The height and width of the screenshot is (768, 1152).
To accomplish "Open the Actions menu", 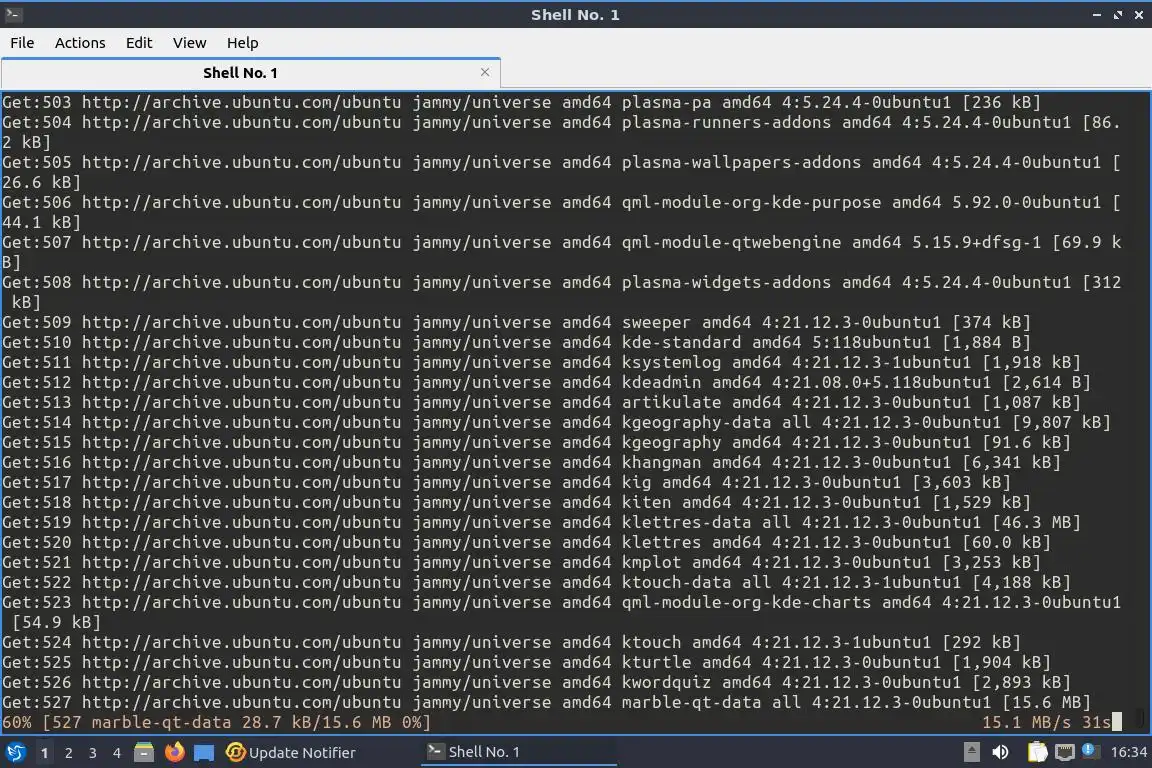I will click(80, 43).
